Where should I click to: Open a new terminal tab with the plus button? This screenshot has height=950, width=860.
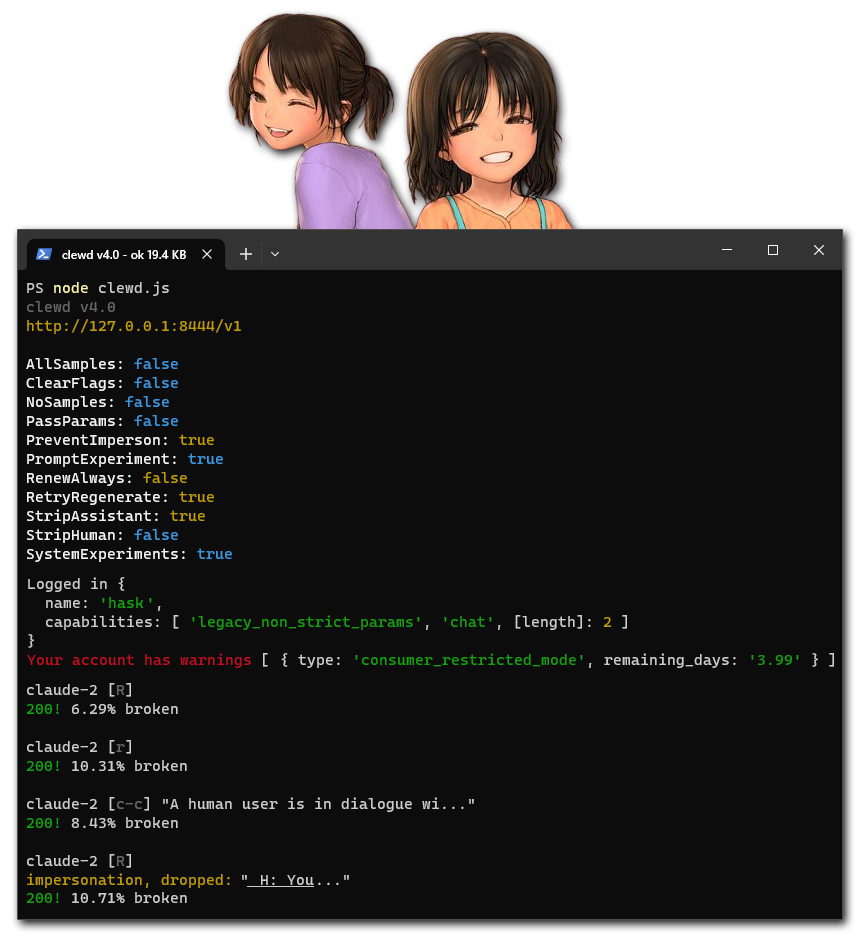(245, 253)
